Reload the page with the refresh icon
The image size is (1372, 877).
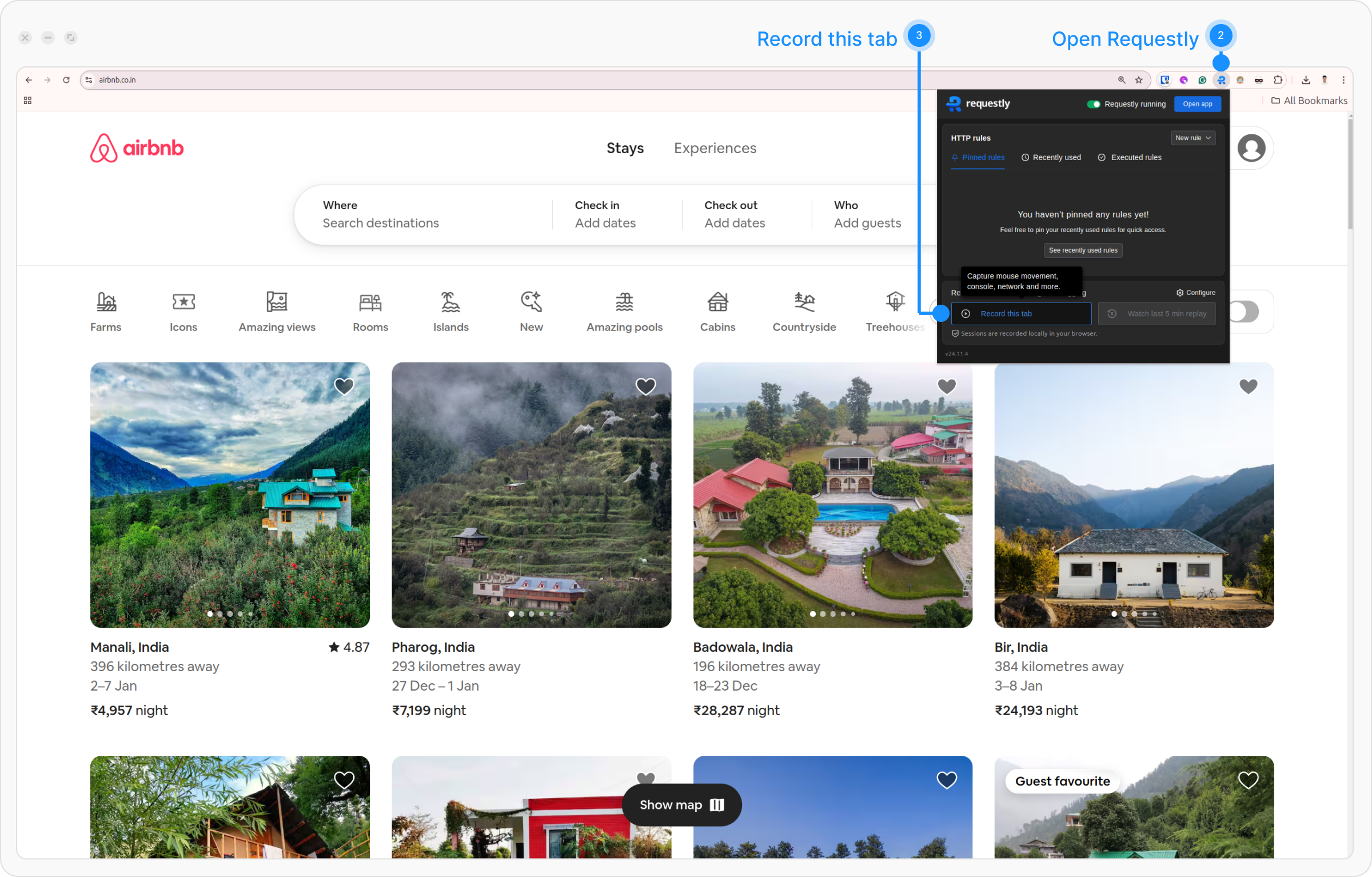(x=66, y=80)
